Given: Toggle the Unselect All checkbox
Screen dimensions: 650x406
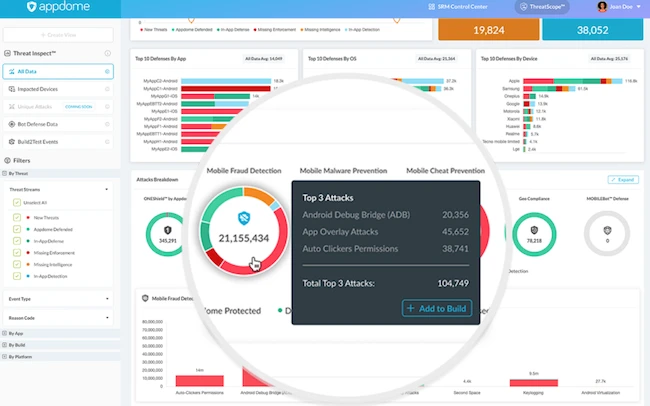Looking at the screenshot, I should click(x=17, y=202).
